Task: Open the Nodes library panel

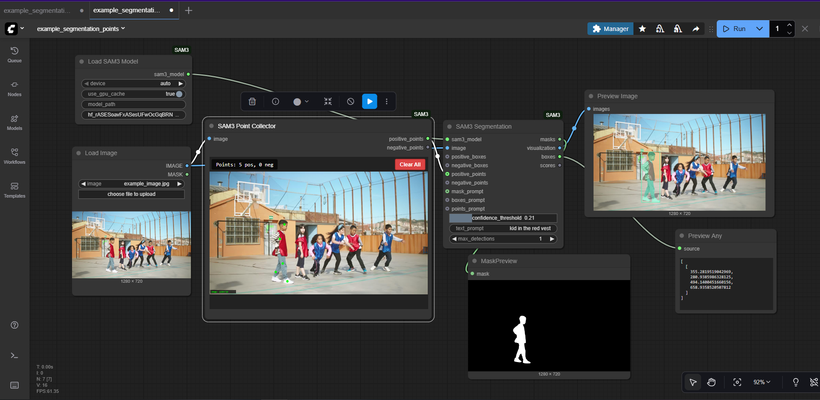Action: pos(14,88)
